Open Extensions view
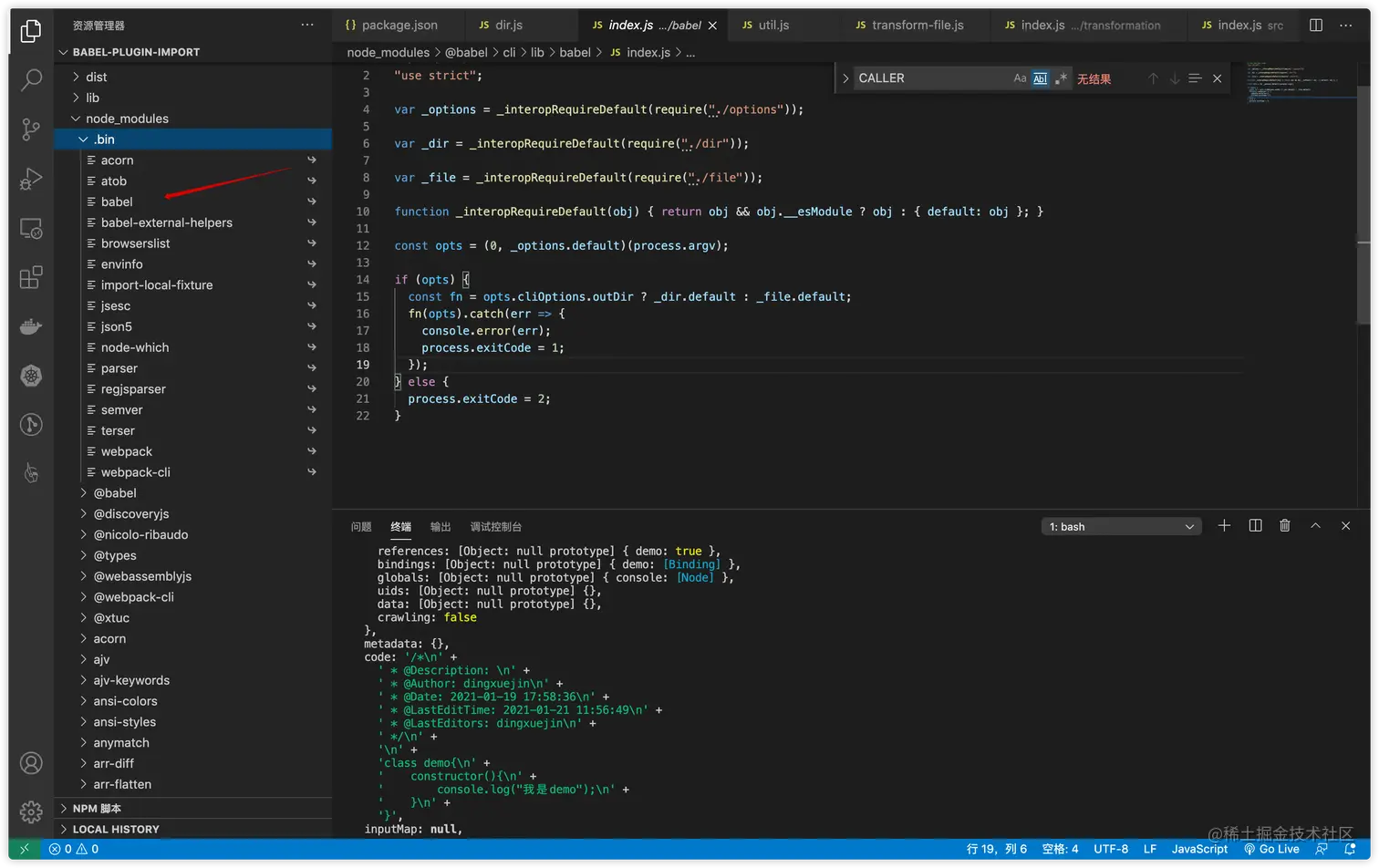The width and height of the screenshot is (1379, 868). (x=31, y=277)
